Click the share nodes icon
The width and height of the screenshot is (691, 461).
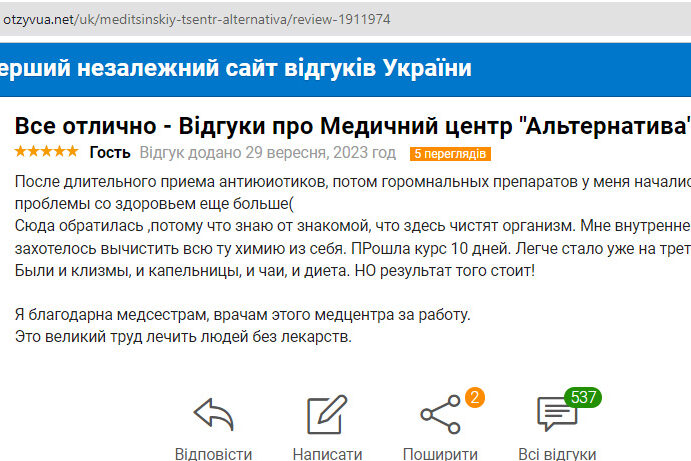point(440,415)
